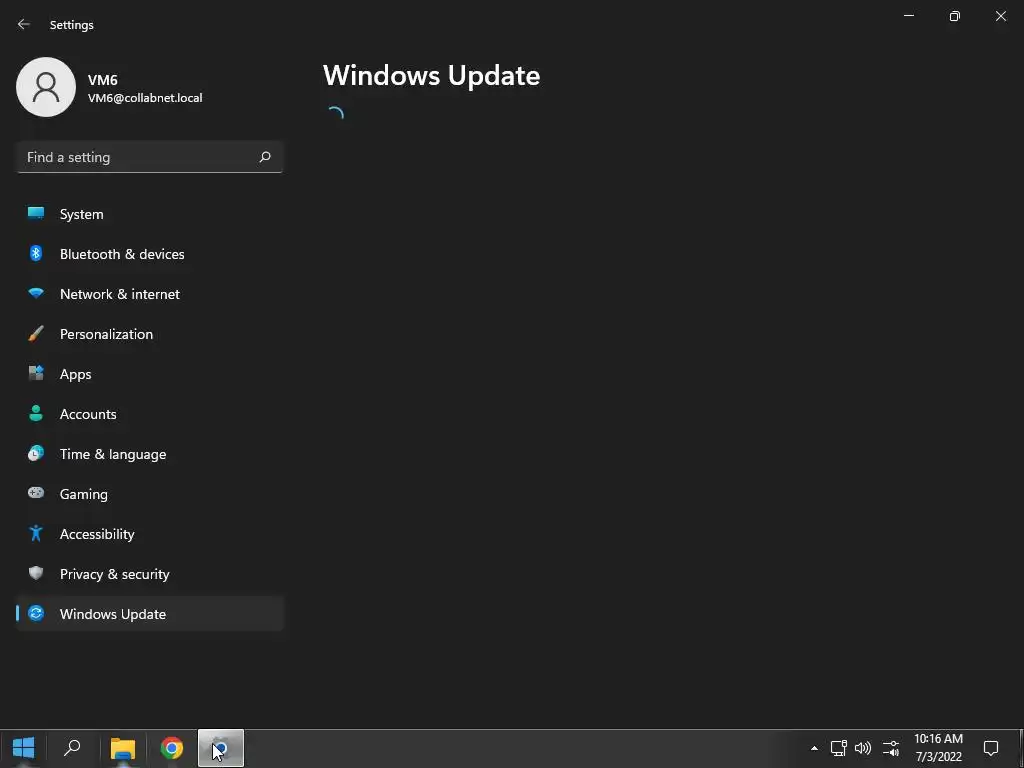Click the volume speaker tray icon

pos(863,748)
